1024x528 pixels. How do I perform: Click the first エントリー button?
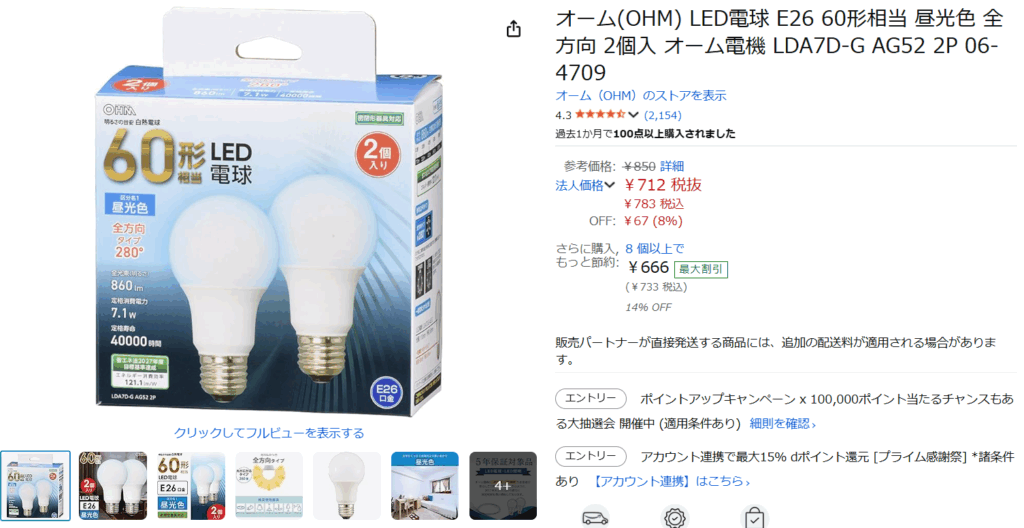point(590,399)
